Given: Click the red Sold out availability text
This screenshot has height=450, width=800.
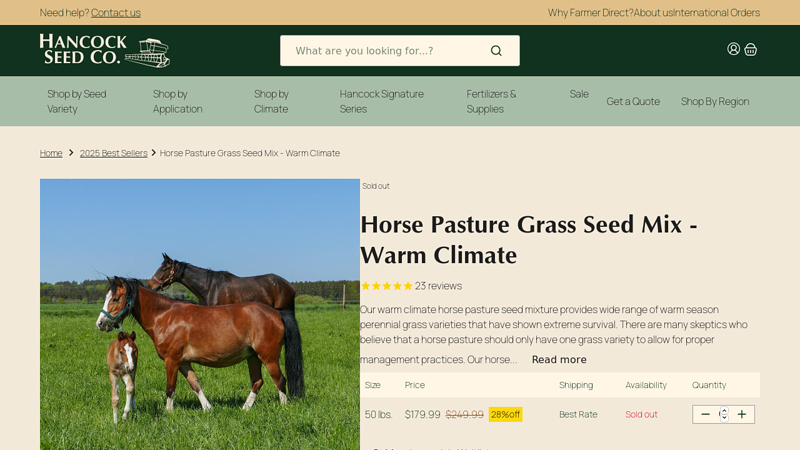Looking at the screenshot, I should (x=641, y=414).
